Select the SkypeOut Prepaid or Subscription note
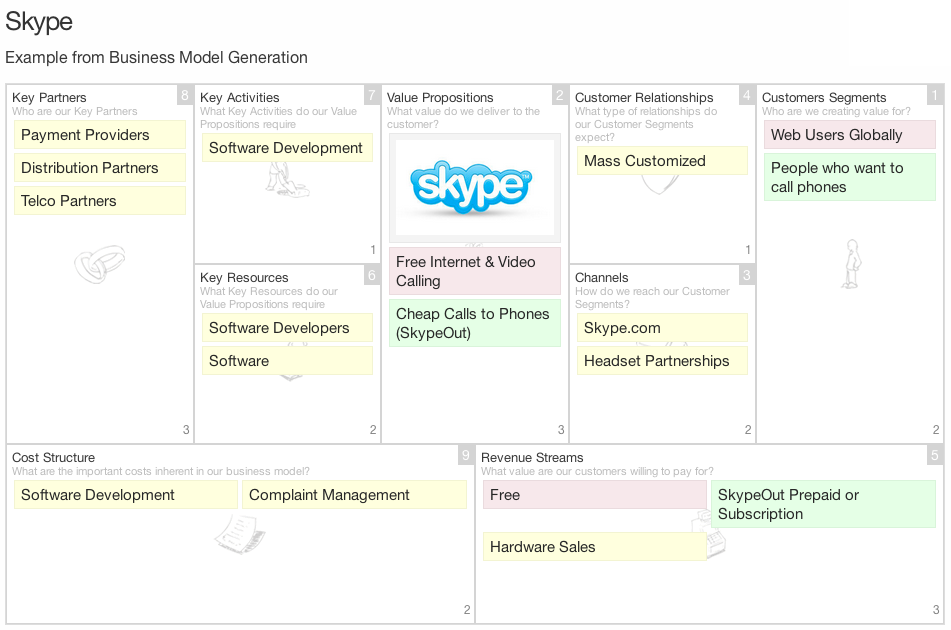 [x=823, y=504]
